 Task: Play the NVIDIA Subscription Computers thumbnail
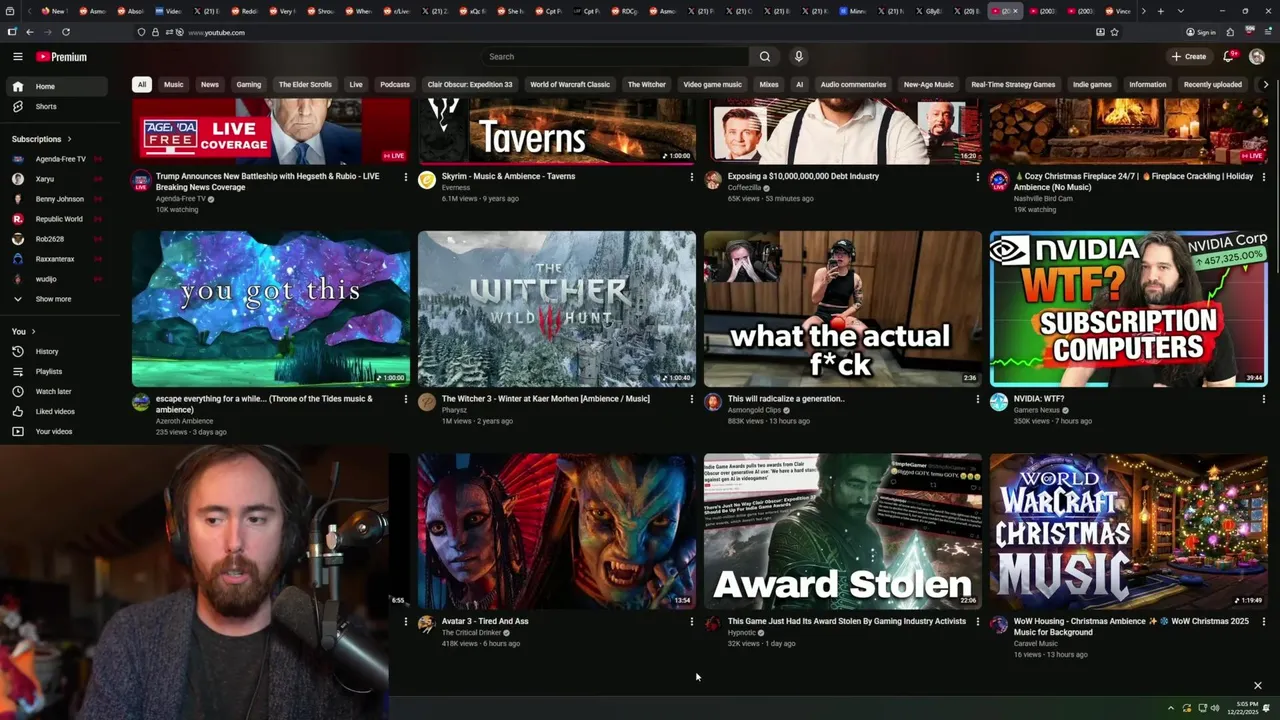tap(1129, 308)
